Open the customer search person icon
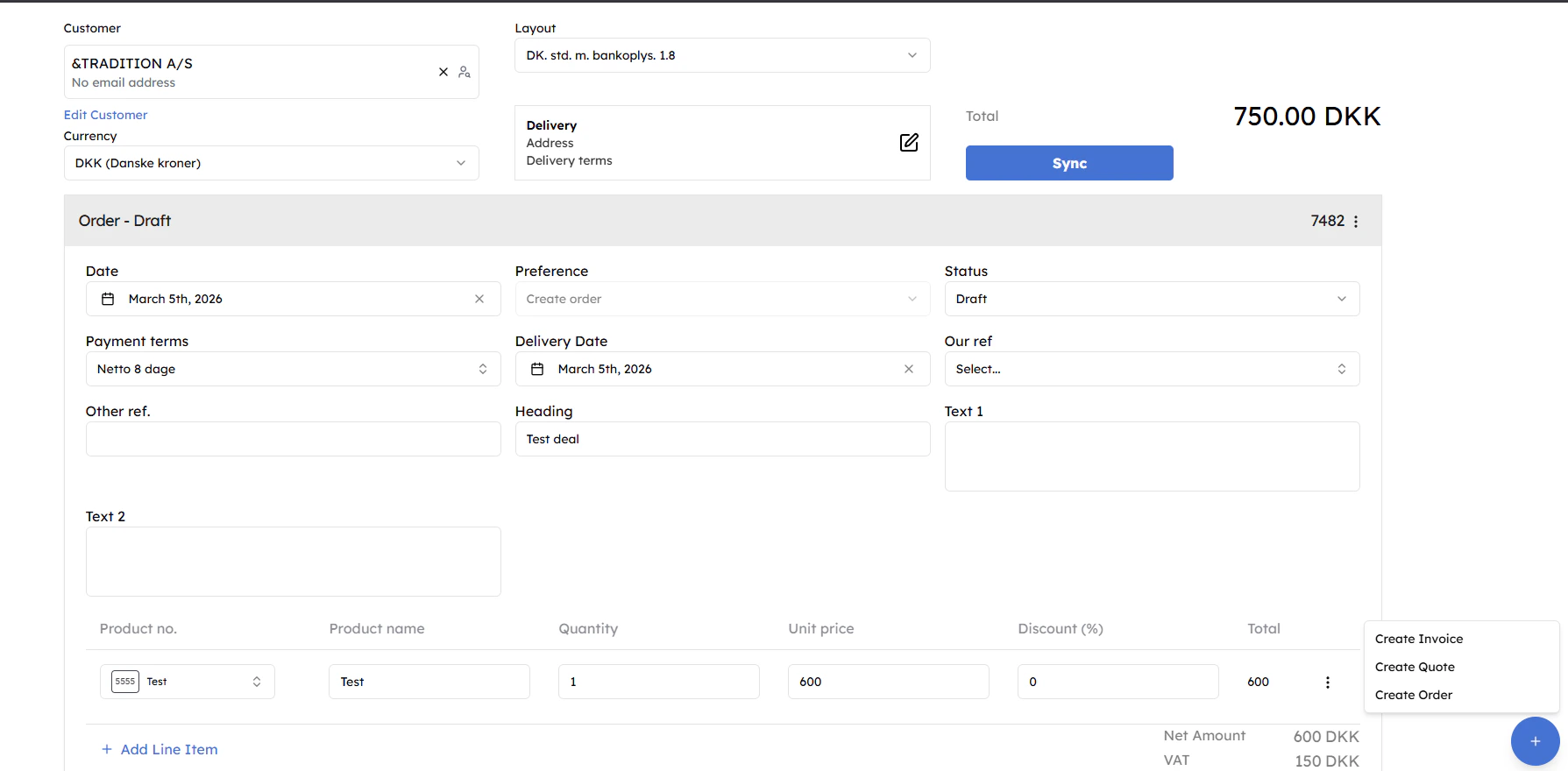Screen dimensions: 1568x771 click(465, 72)
